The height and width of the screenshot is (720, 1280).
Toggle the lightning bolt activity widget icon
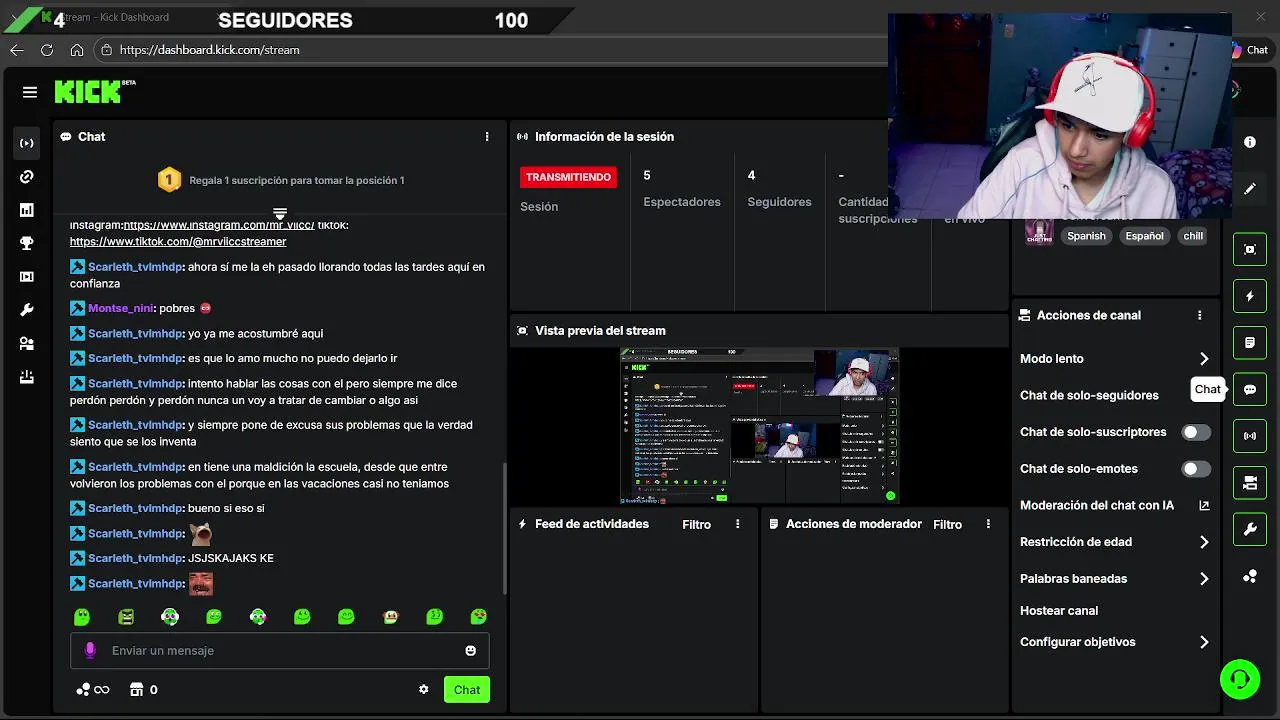[1250, 296]
